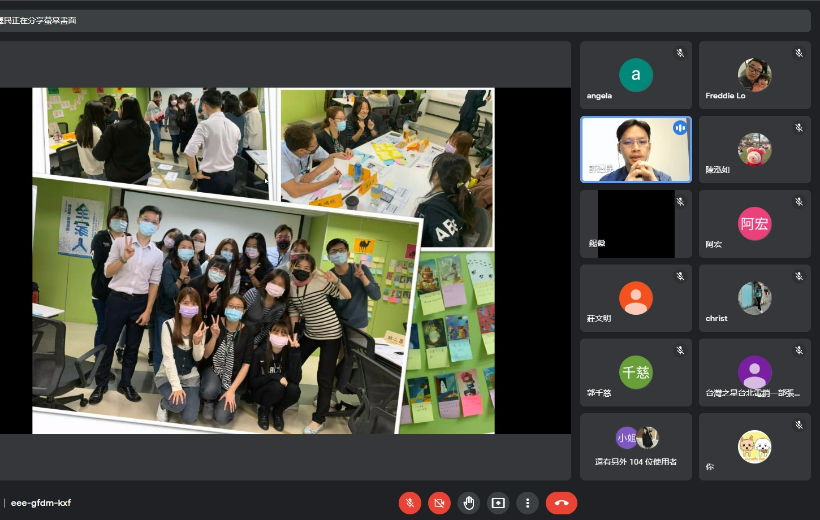Select Freddie Lo's participant tile
The image size is (820, 520).
(754, 75)
